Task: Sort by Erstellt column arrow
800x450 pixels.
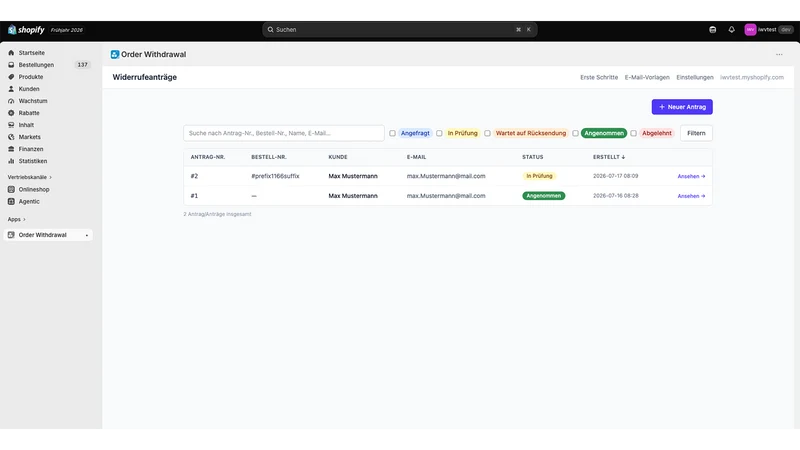Action: coord(623,157)
